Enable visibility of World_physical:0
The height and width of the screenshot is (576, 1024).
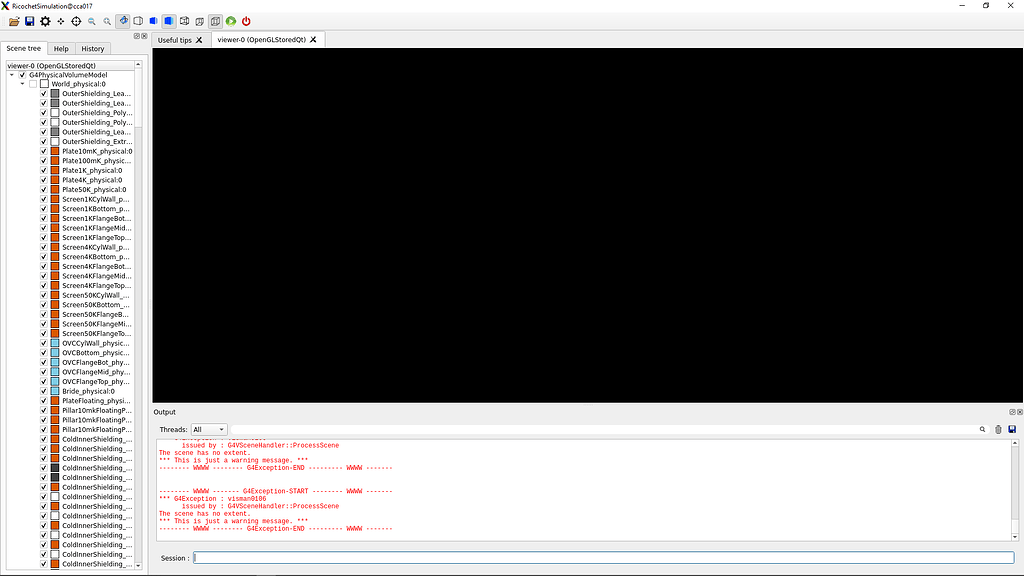pyautogui.click(x=31, y=84)
